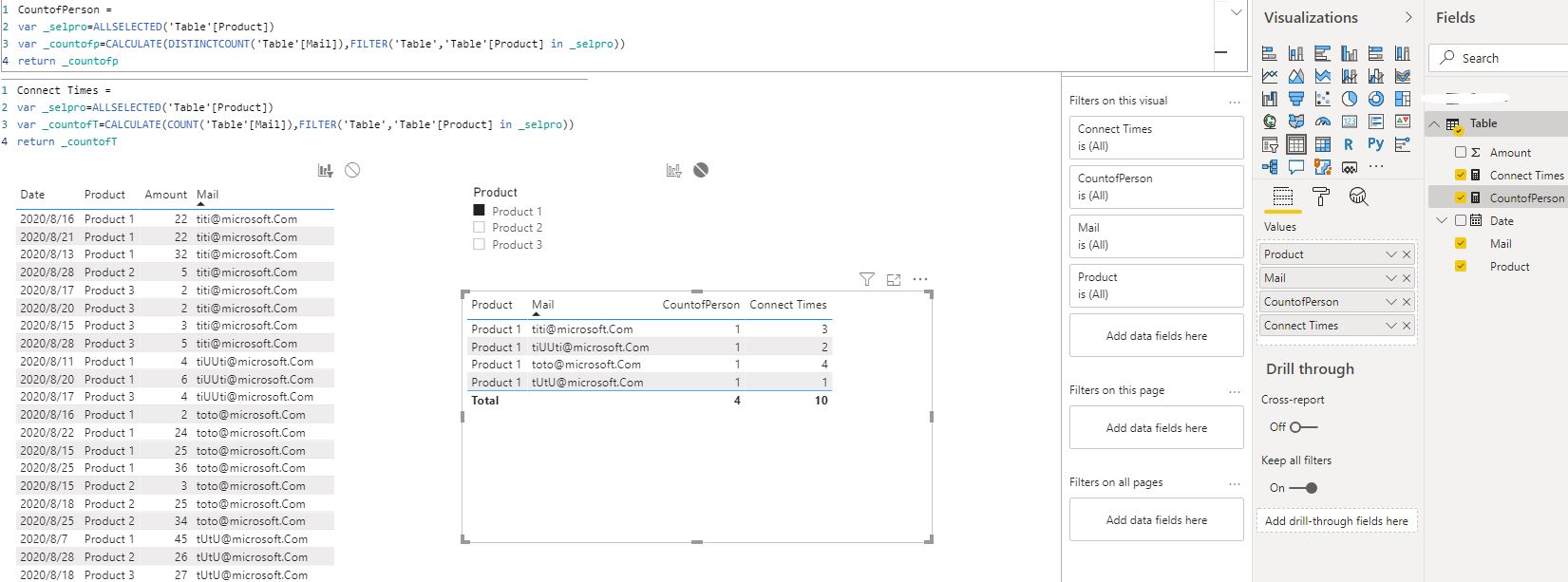Viewport: 1568px width, 582px height.
Task: Collapse the Visualizations pane arrow
Action: [1408, 17]
